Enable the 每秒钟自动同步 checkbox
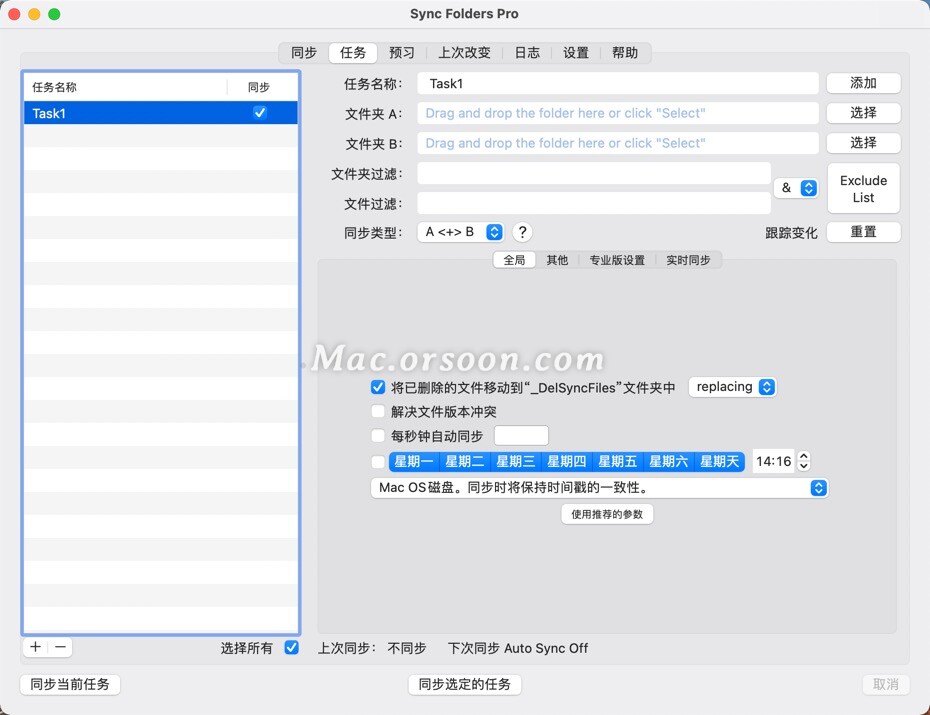The width and height of the screenshot is (930, 715). click(x=378, y=435)
